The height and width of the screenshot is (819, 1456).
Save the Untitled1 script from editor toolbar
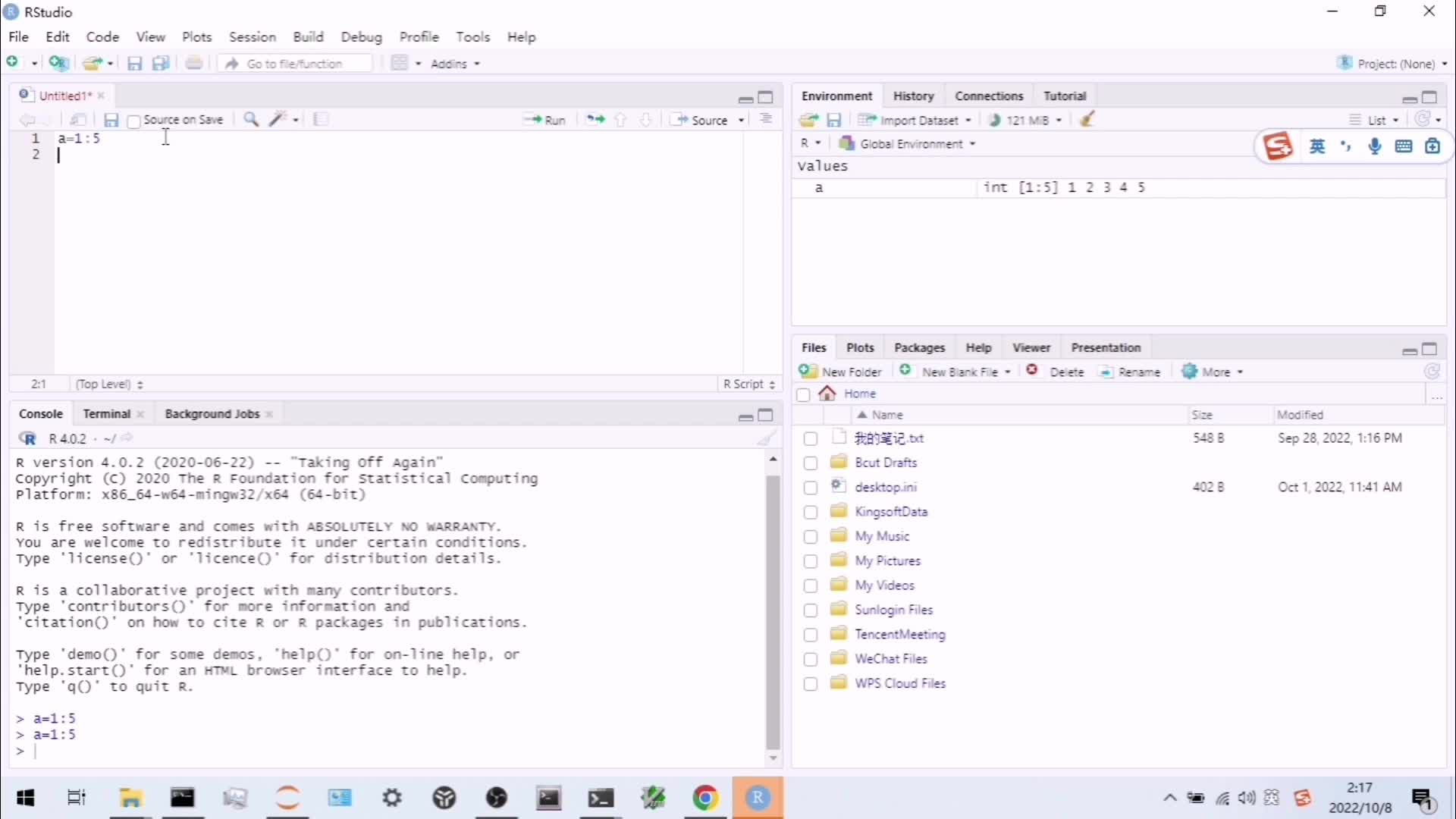pos(111,120)
